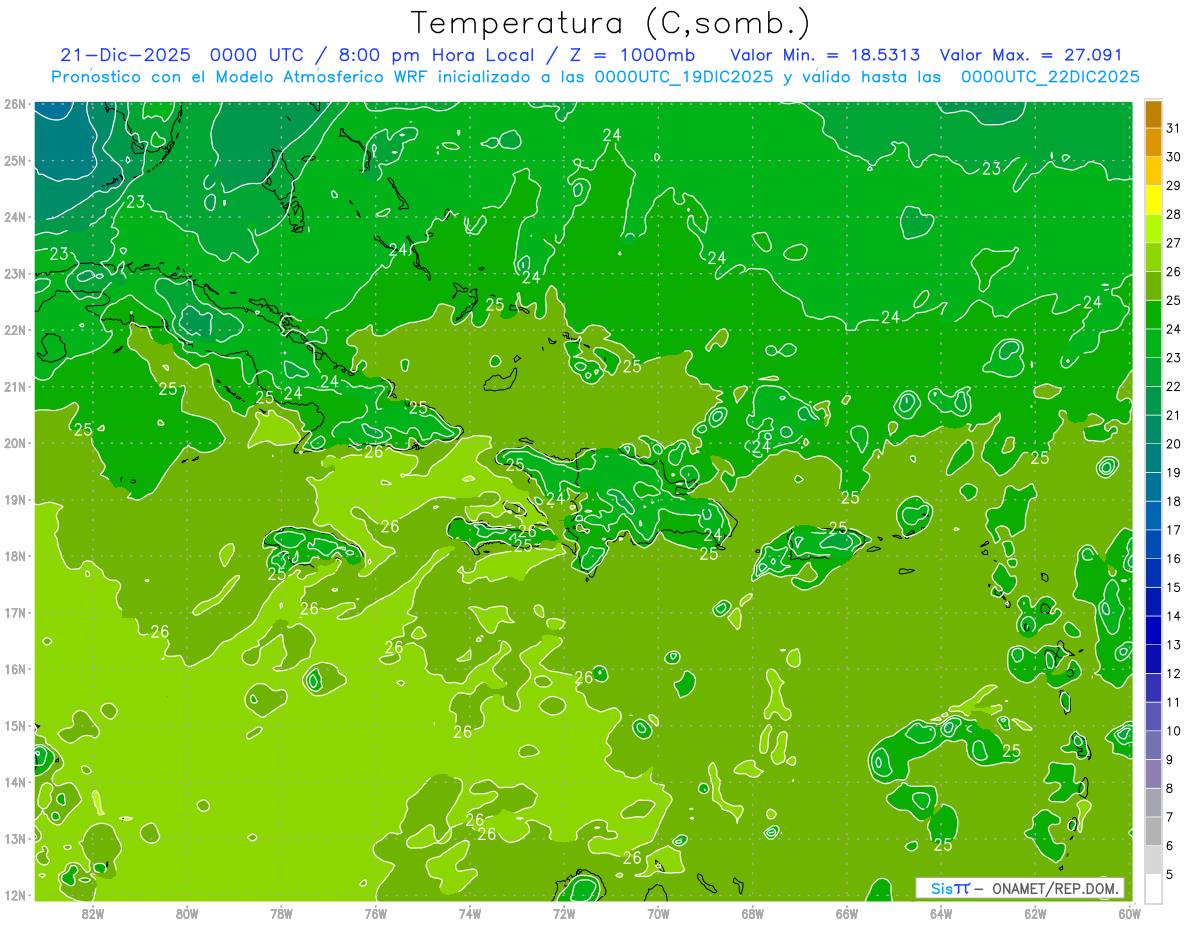The width and height of the screenshot is (1200, 927).
Task: Click the legend value 16 on color scale
Action: (1174, 558)
